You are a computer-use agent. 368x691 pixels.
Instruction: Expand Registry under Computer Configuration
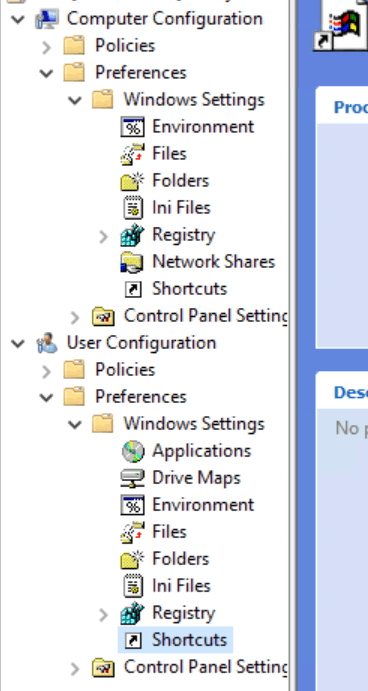click(103, 236)
